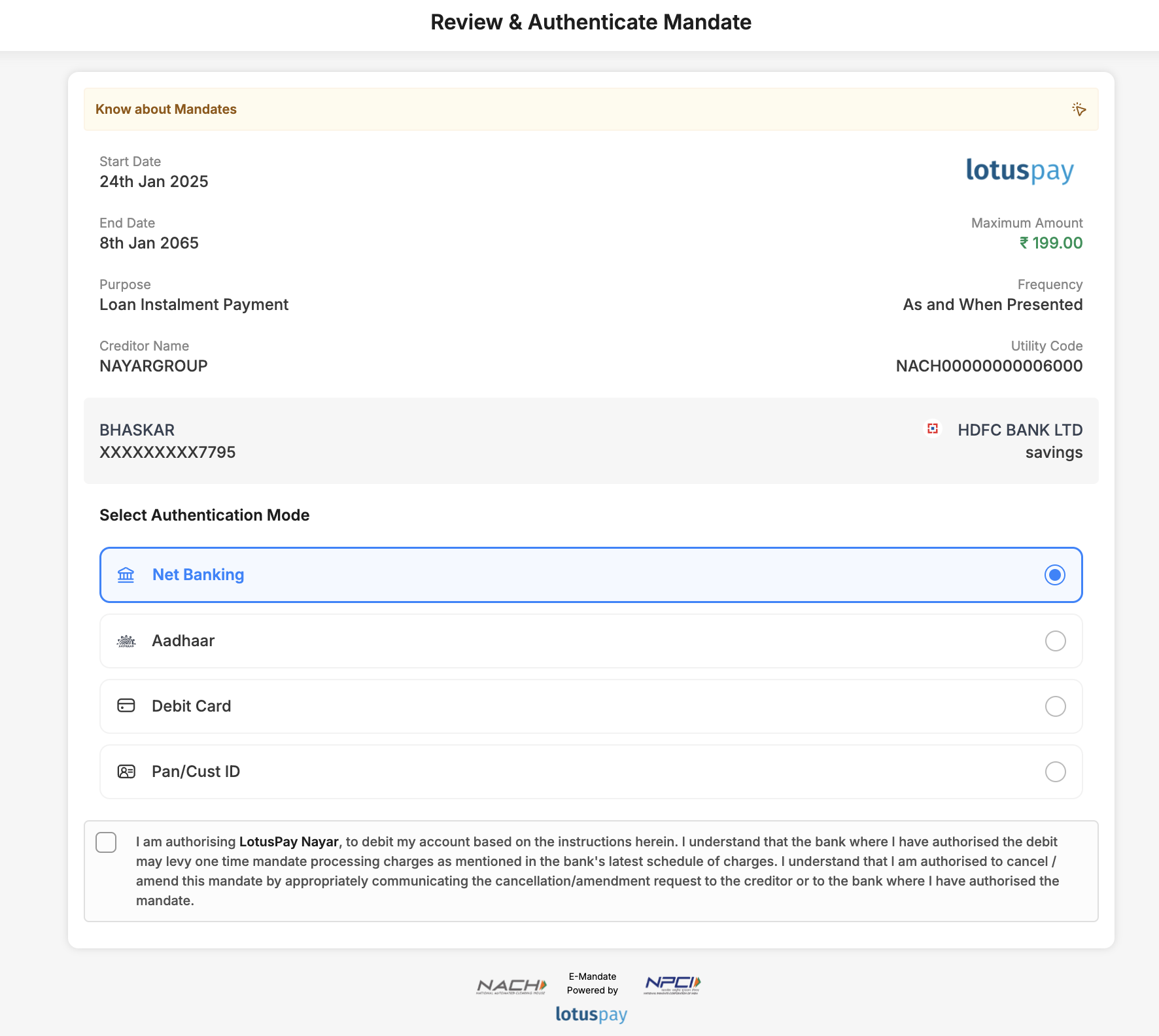Click the creditor name NAYARGROUP
This screenshot has width=1159, height=1036.
154,366
